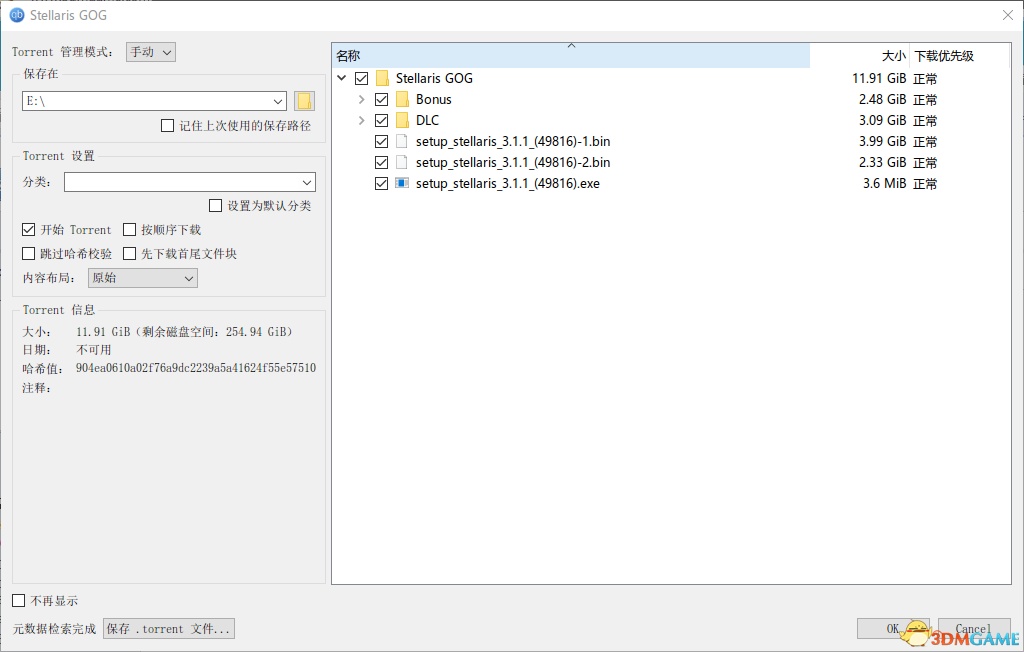This screenshot has height=652, width=1024.
Task: Open the 内容布局 layout dropdown
Action: 143,278
